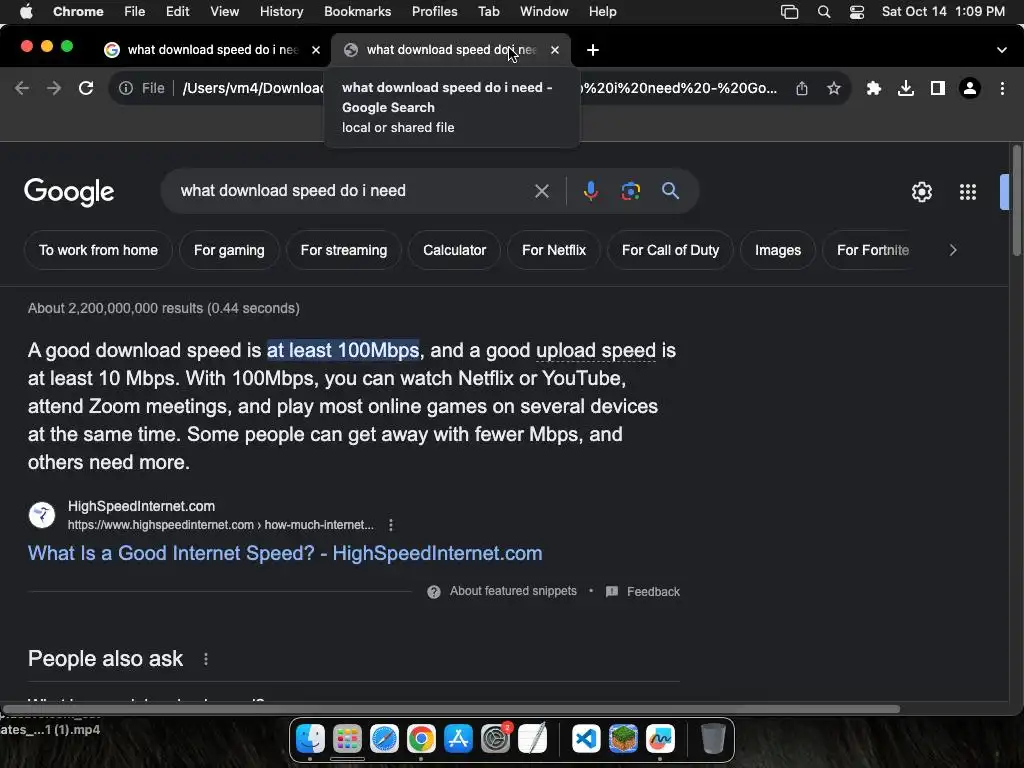Screen dimensions: 1024x768
Task: Select the Images chip
Action: pos(778,250)
